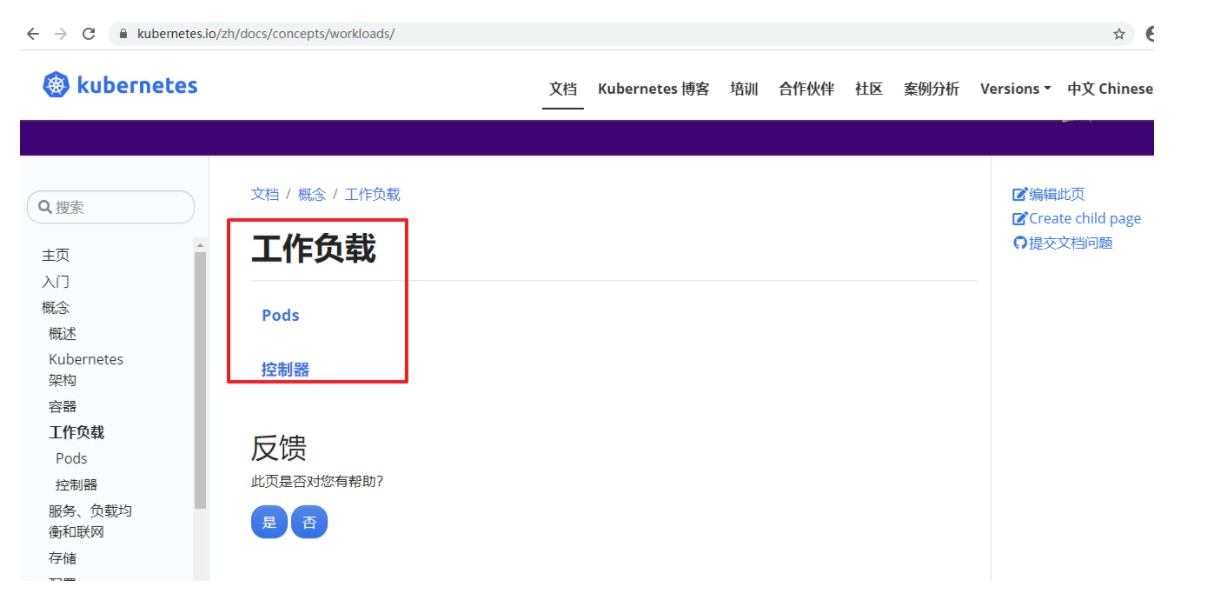
Task: Click the 概念 breadcrumb link
Action: [x=312, y=194]
